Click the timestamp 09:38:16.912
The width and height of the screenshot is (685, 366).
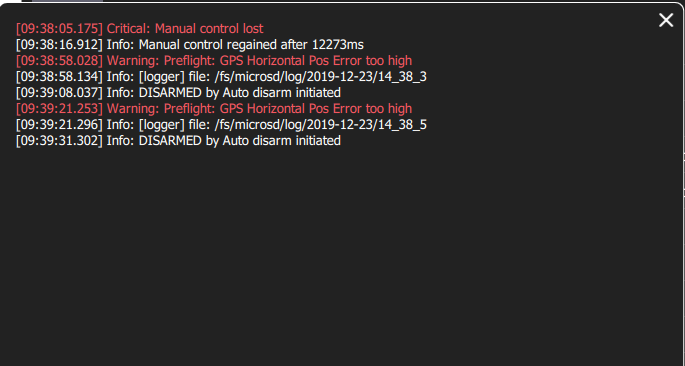click(59, 45)
